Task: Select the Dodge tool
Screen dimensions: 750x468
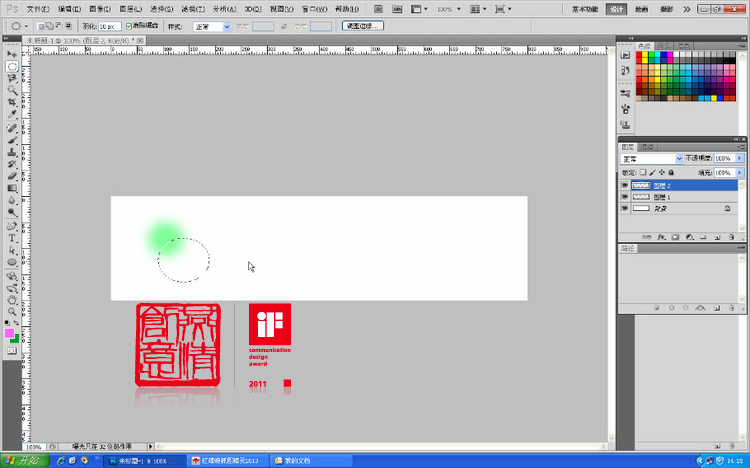Action: 12,212
